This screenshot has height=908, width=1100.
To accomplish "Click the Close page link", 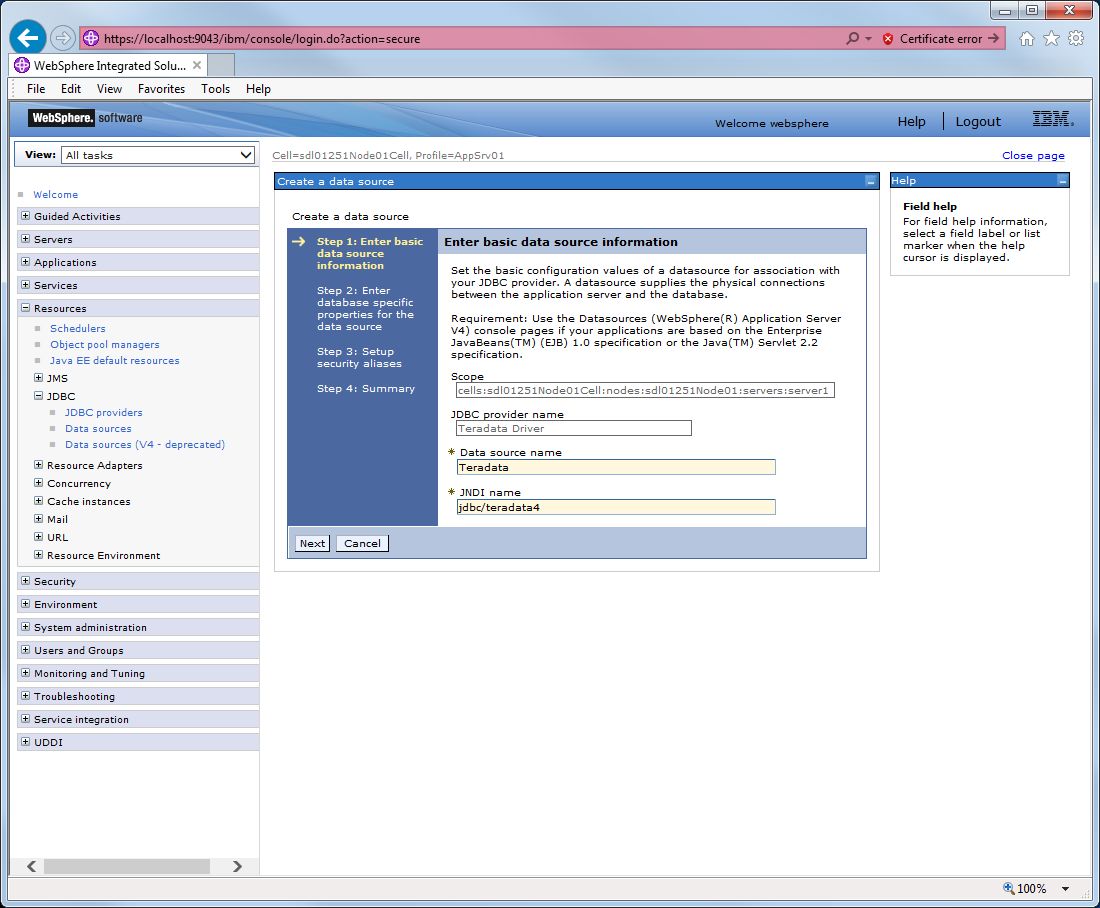I will [1033, 155].
